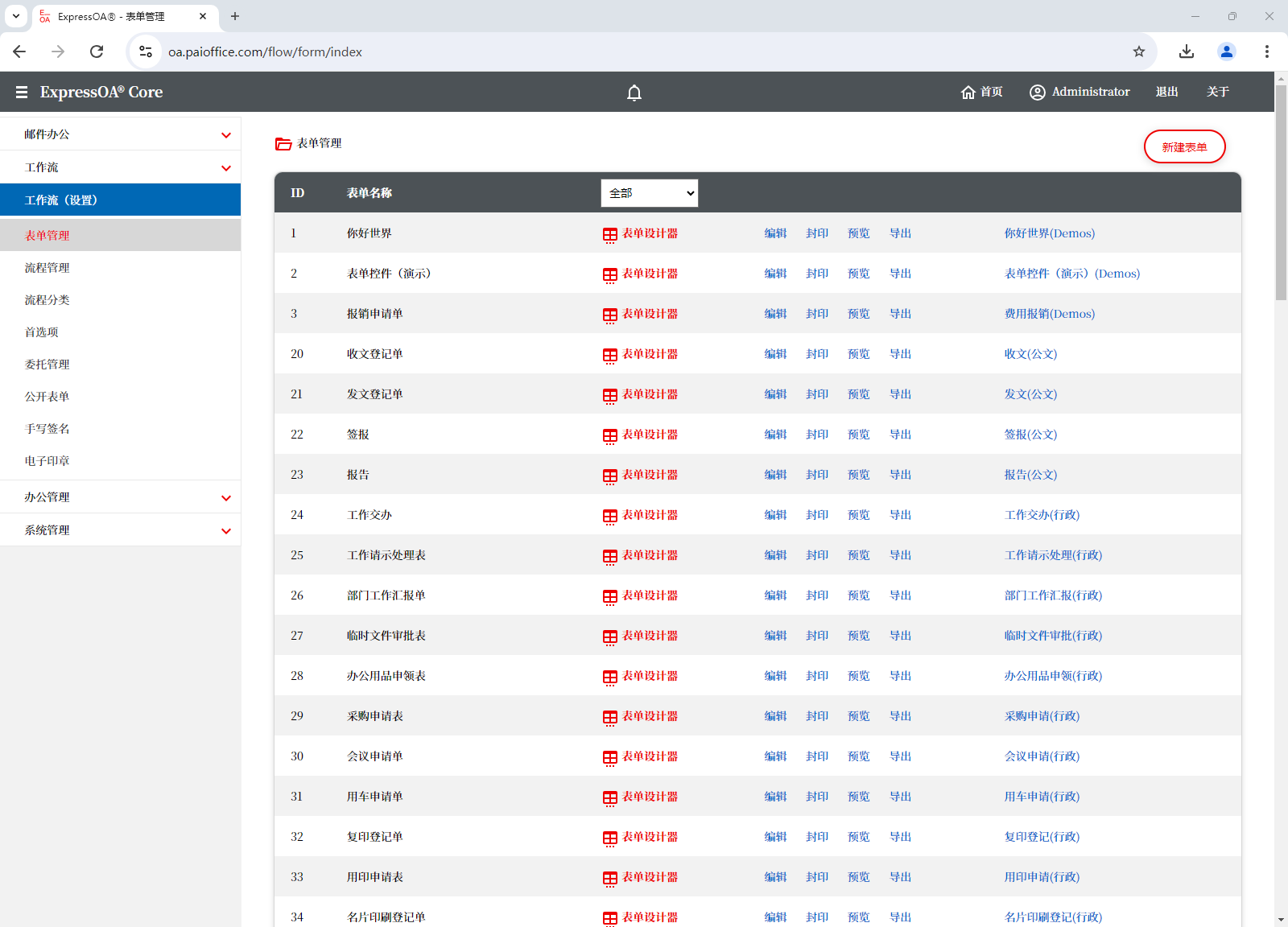The height and width of the screenshot is (927, 1288).
Task: Open the 关于 link in header
Action: click(x=1218, y=93)
